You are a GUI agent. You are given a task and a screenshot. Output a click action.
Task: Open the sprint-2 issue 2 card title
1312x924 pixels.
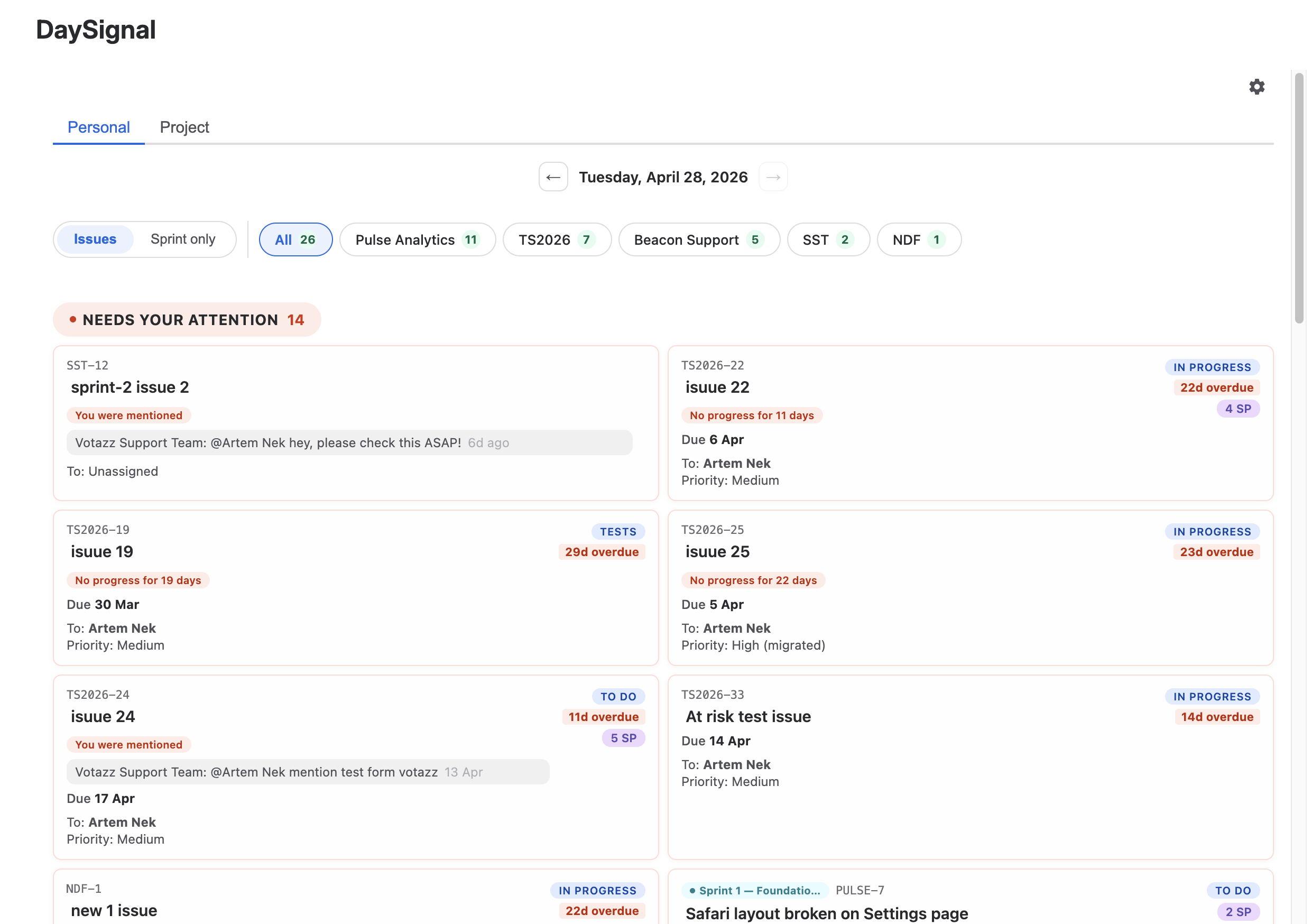click(130, 387)
